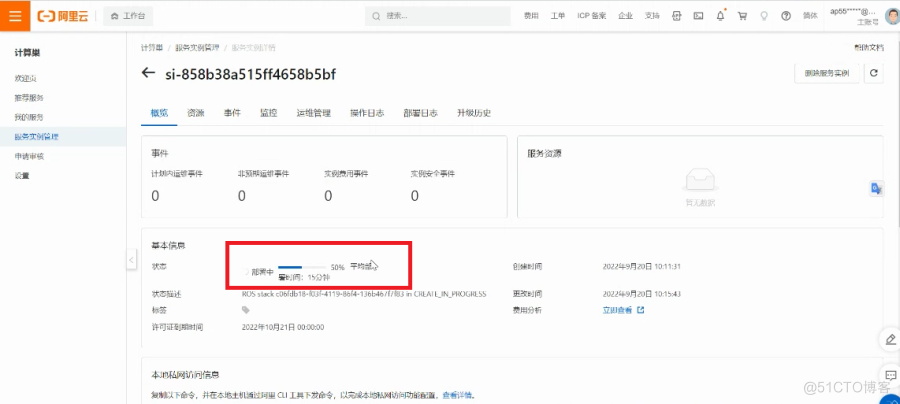Open the 工单 menu
The height and width of the screenshot is (404, 900).
[558, 16]
